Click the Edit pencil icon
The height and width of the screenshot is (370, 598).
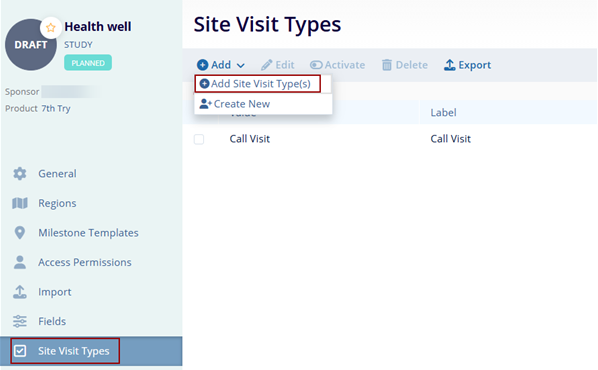point(267,65)
